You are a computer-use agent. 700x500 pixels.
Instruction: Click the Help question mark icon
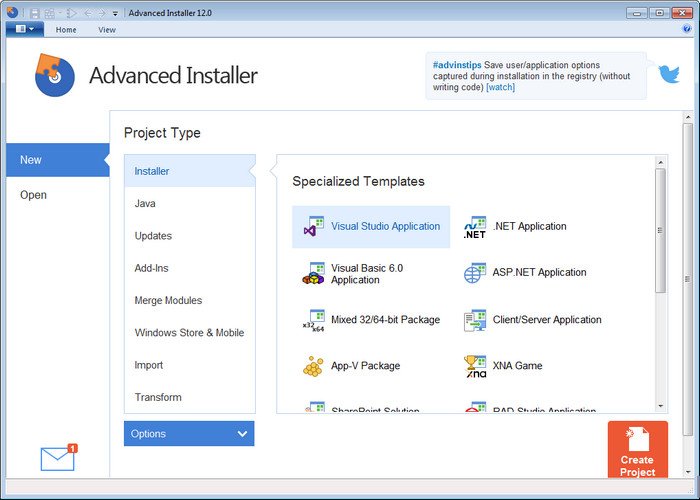[x=687, y=29]
